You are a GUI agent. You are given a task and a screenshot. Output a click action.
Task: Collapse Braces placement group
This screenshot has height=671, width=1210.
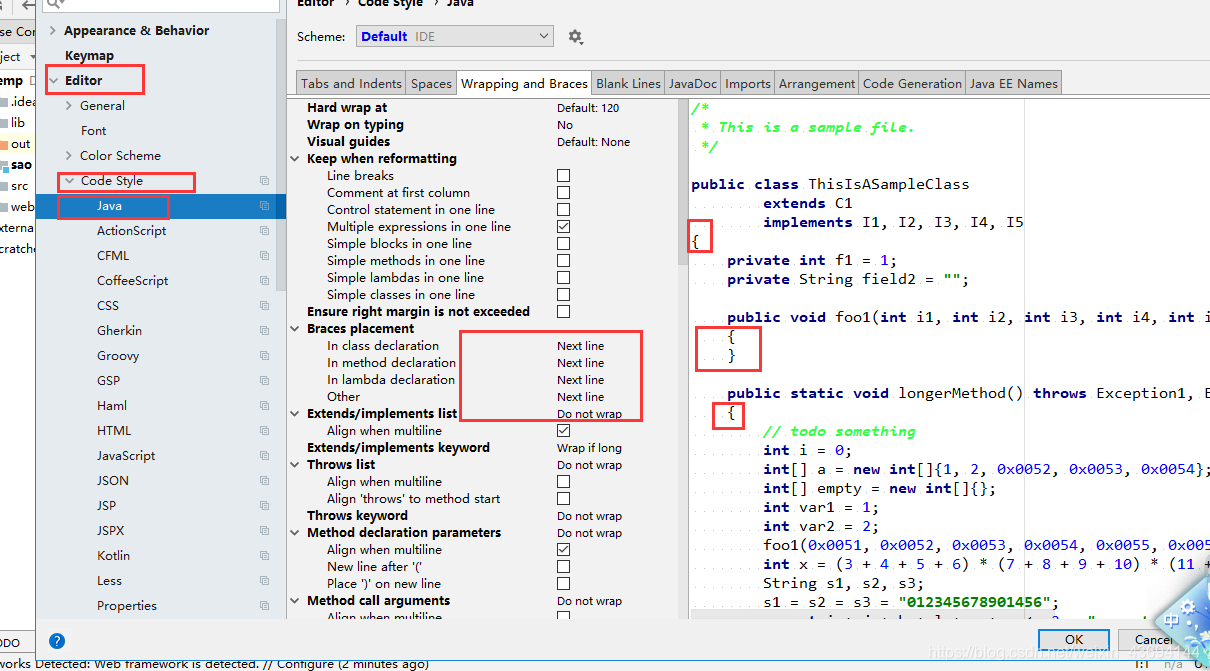pyautogui.click(x=296, y=329)
